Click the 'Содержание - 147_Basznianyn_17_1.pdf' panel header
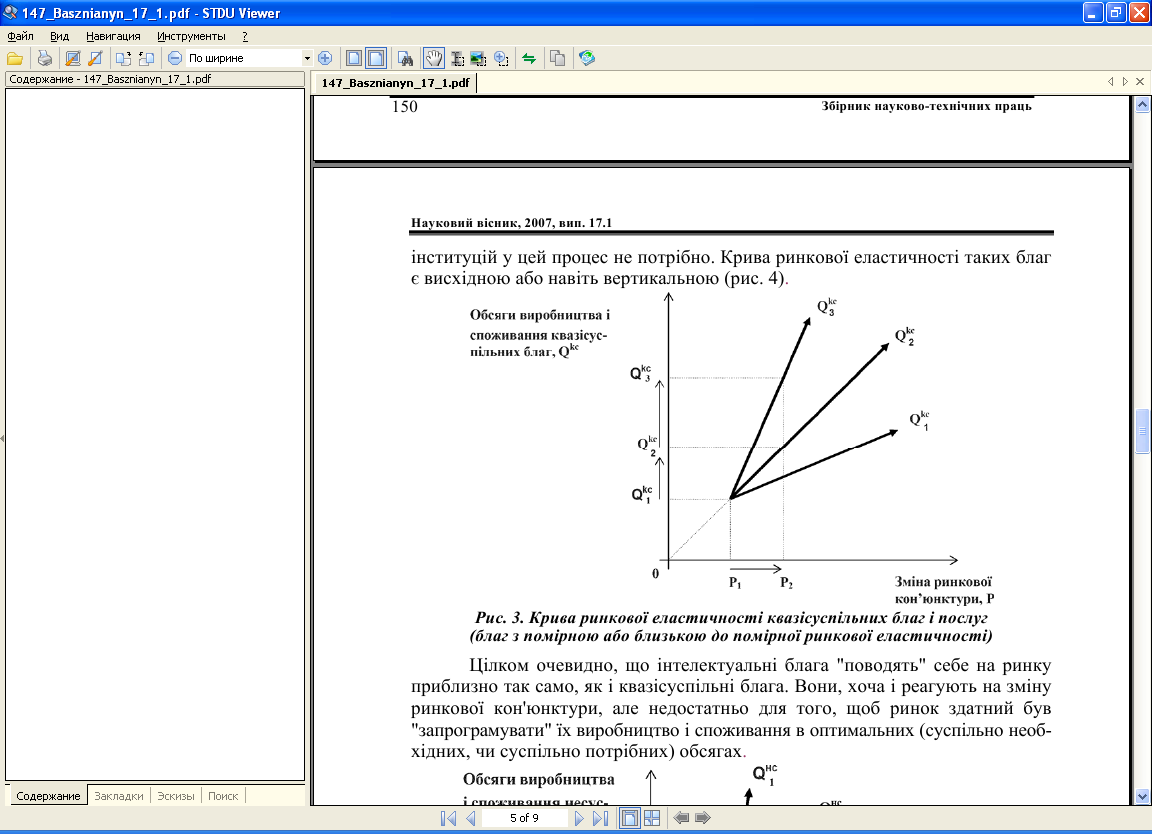The width and height of the screenshot is (1152, 834). tap(154, 79)
